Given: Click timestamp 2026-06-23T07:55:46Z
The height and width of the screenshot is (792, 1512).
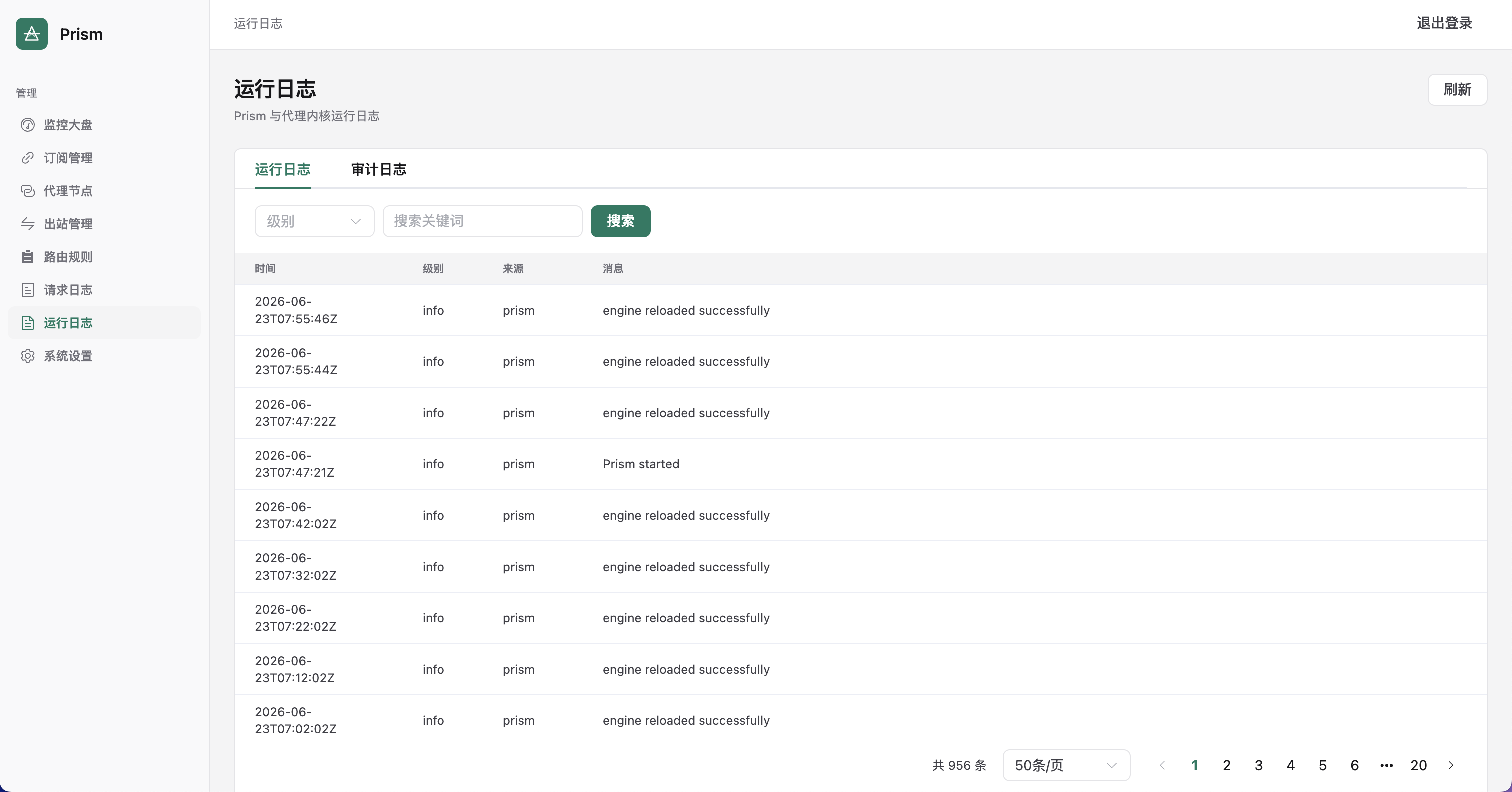Looking at the screenshot, I should pyautogui.click(x=296, y=310).
